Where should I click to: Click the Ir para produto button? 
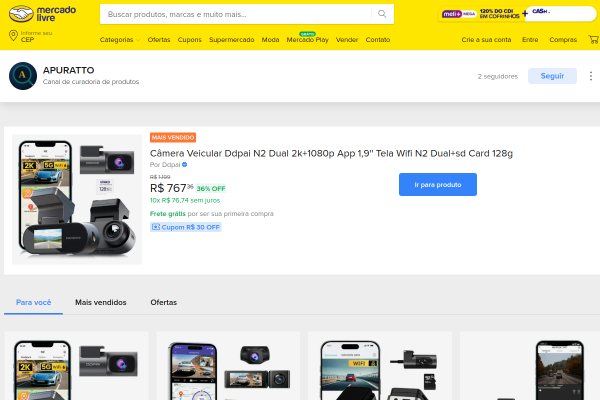[x=438, y=184]
